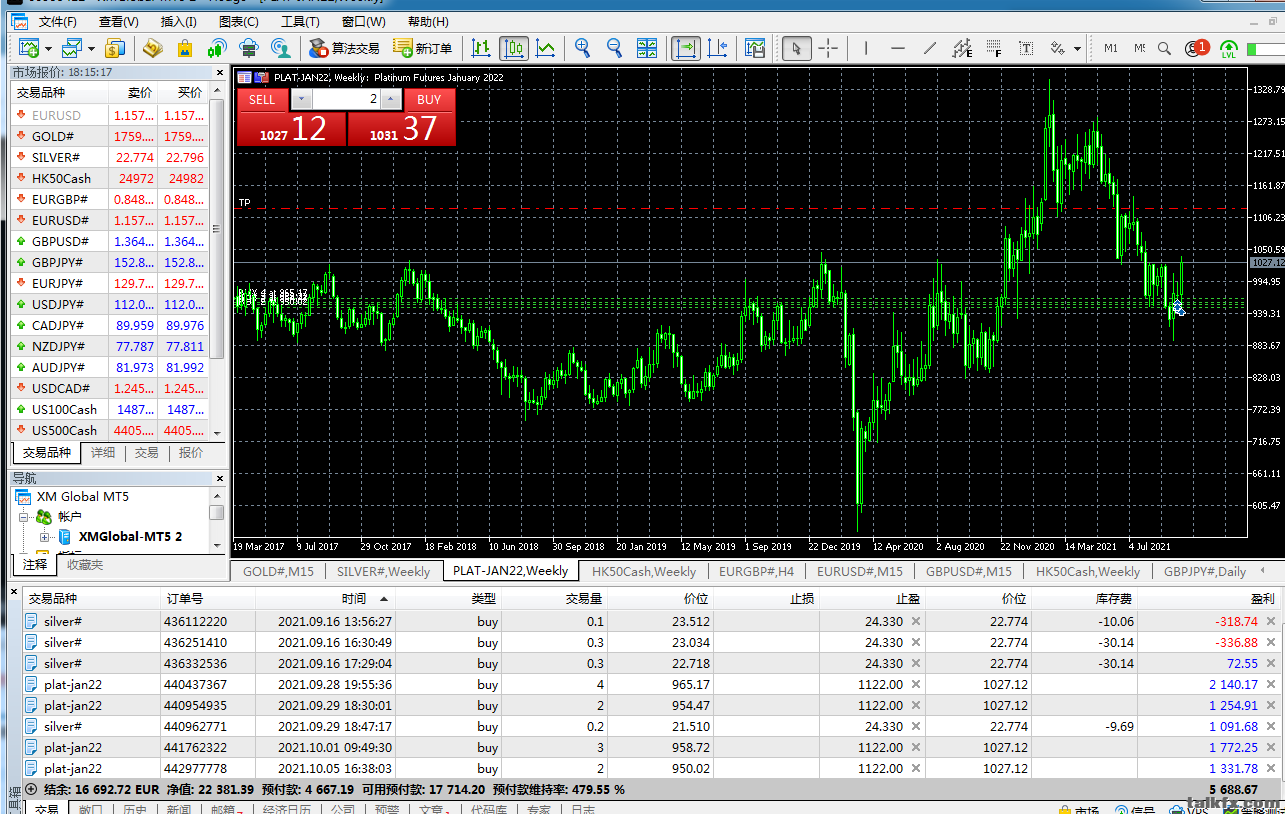Close the Market Watch (市场报价) panel
Viewport: 1285px width, 814px height.
219,72
